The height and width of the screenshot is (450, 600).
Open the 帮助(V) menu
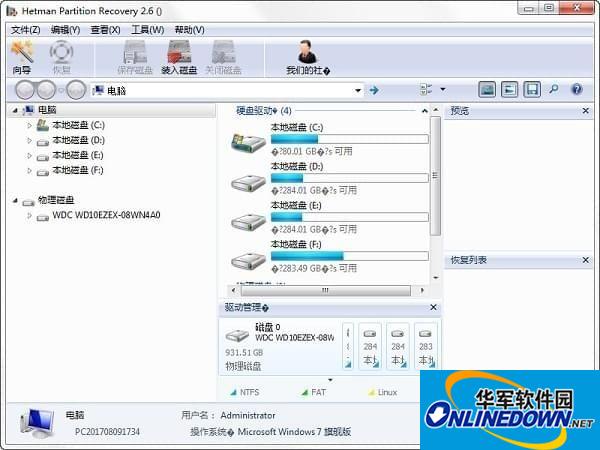coord(189,30)
